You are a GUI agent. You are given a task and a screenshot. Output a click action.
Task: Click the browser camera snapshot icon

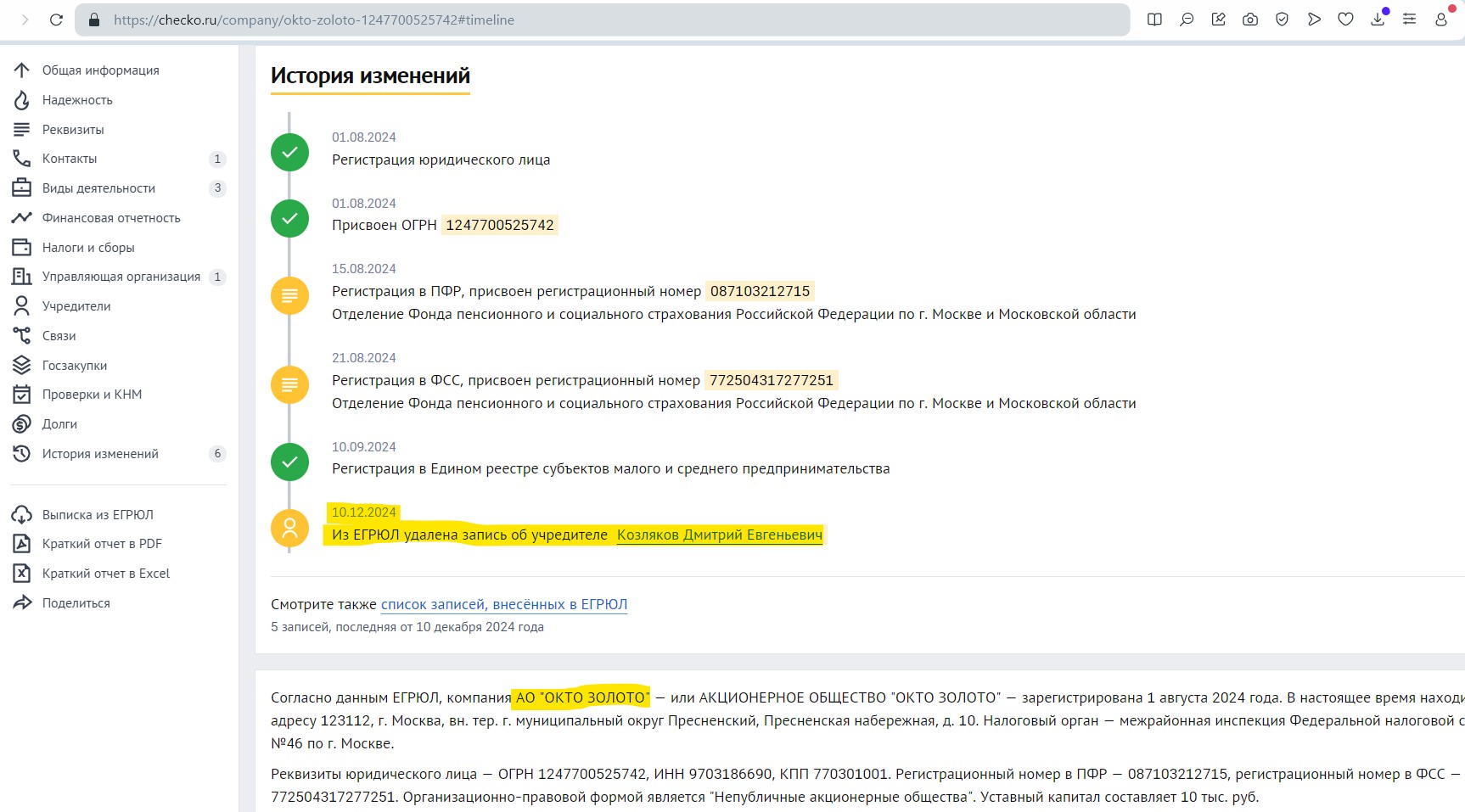pyautogui.click(x=1250, y=20)
